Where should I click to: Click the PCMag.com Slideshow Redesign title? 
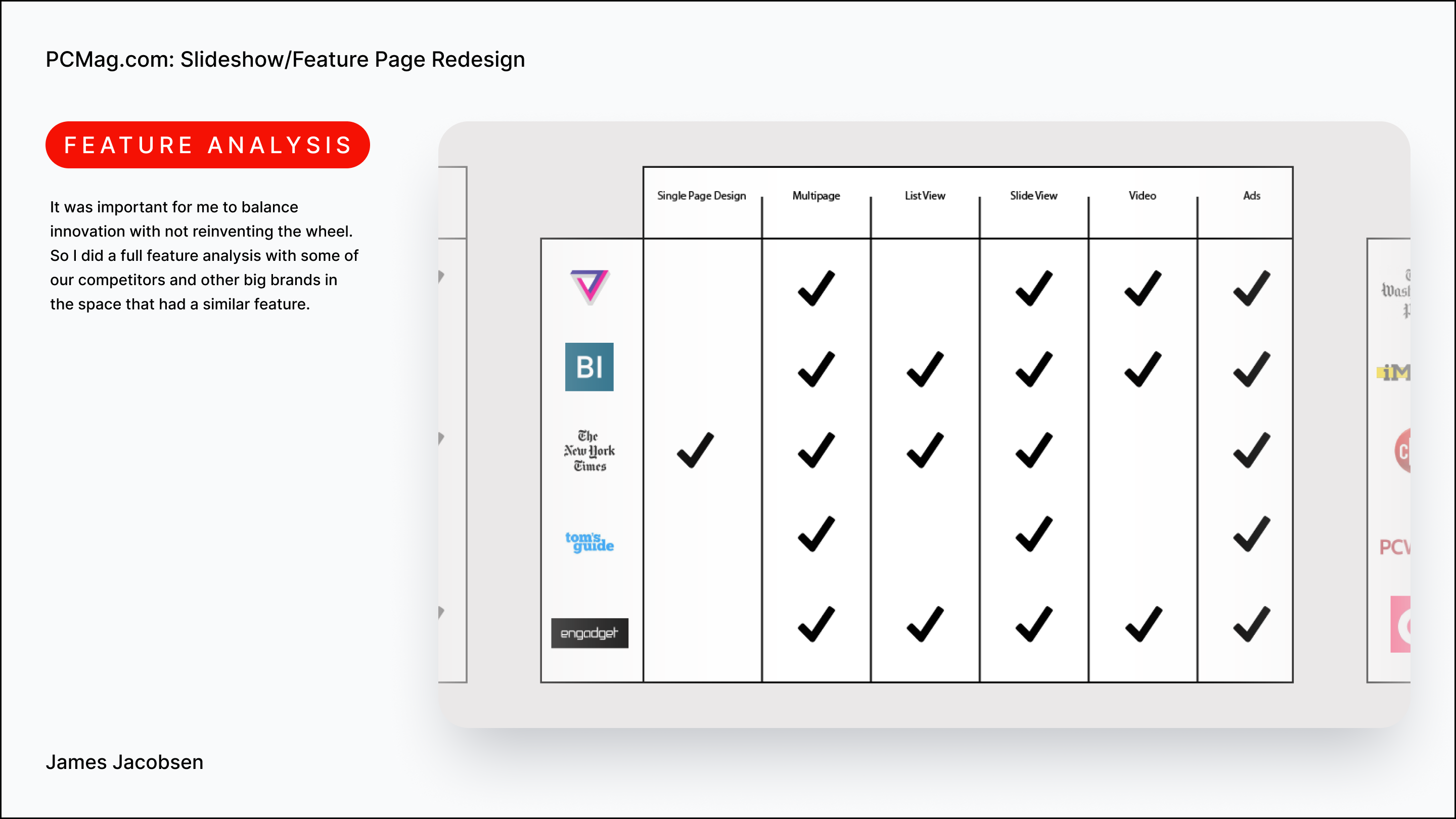point(285,59)
